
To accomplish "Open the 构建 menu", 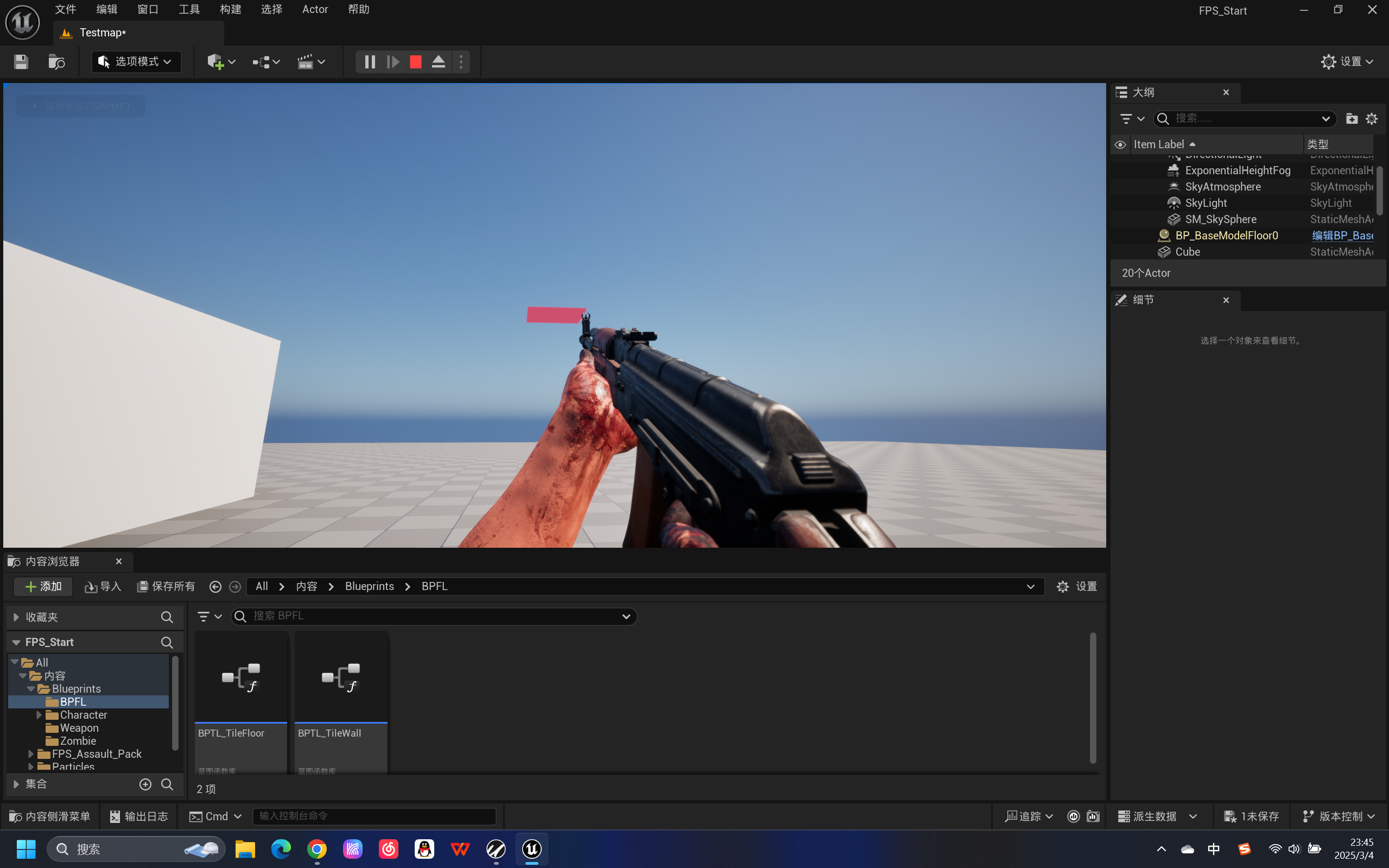I will click(x=231, y=9).
